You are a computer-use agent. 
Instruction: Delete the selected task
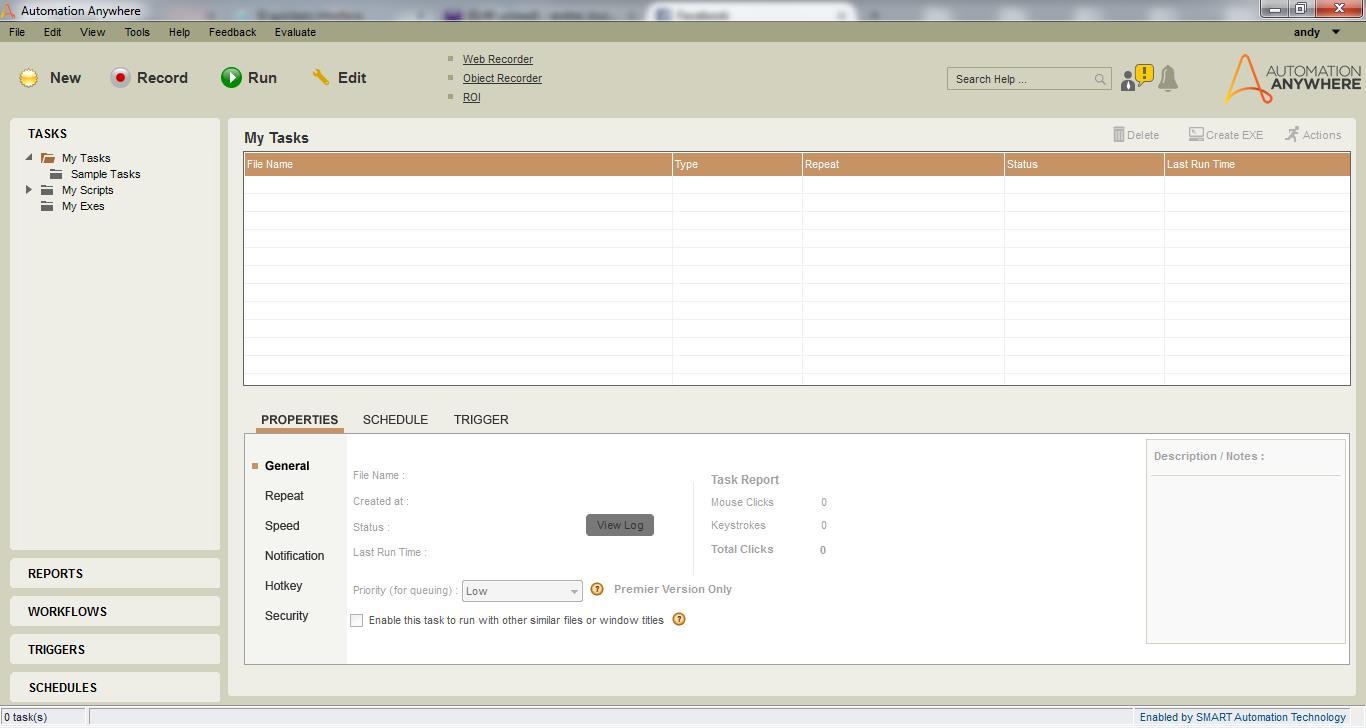pyautogui.click(x=1135, y=134)
